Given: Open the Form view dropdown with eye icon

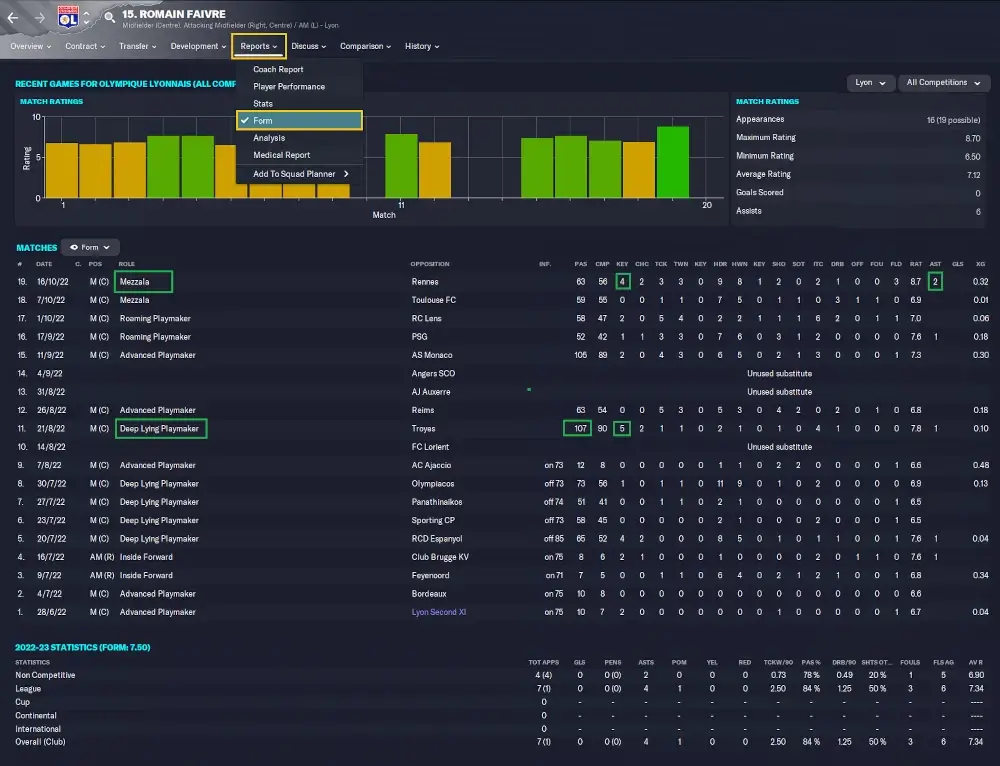Looking at the screenshot, I should click(x=90, y=247).
